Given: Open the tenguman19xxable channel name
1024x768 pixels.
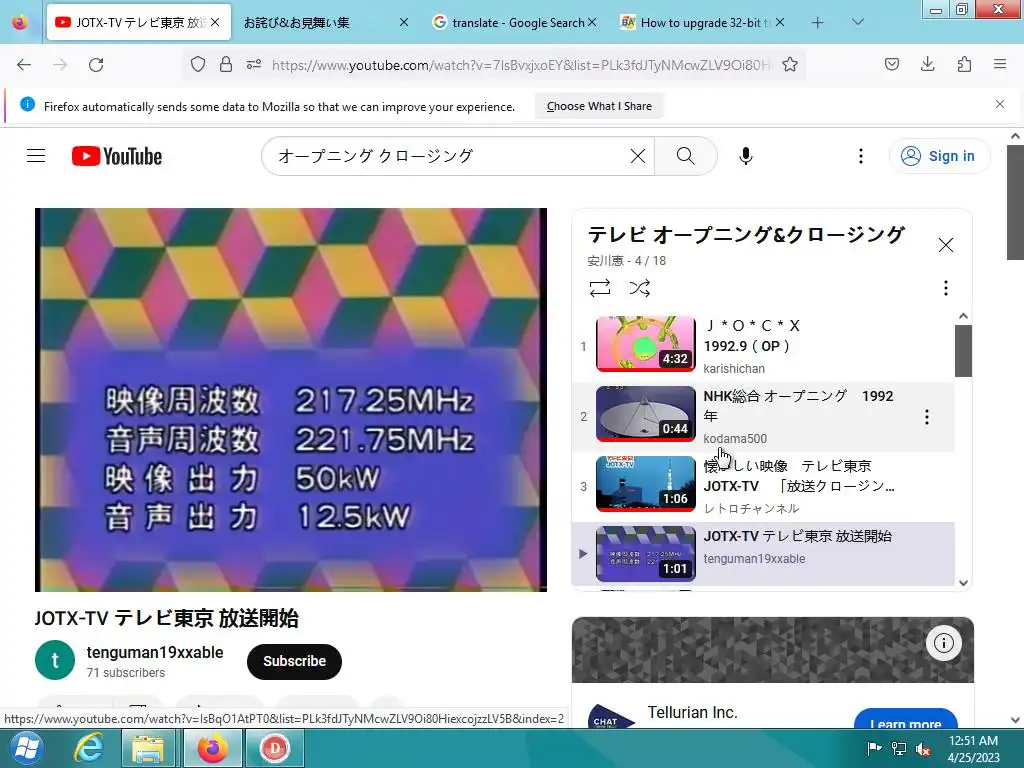Looking at the screenshot, I should [155, 652].
